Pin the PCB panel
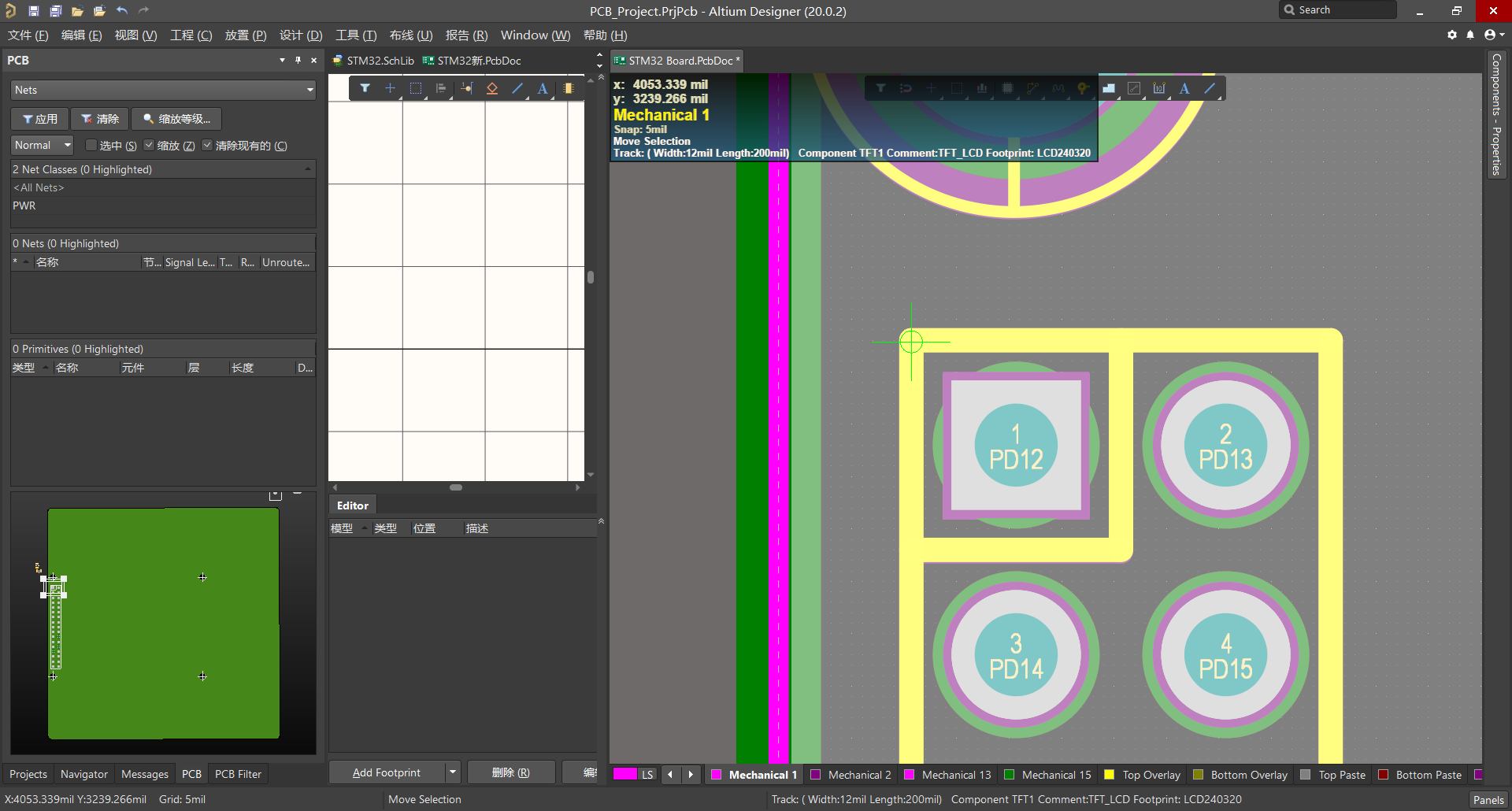1512x811 pixels. 298,60
